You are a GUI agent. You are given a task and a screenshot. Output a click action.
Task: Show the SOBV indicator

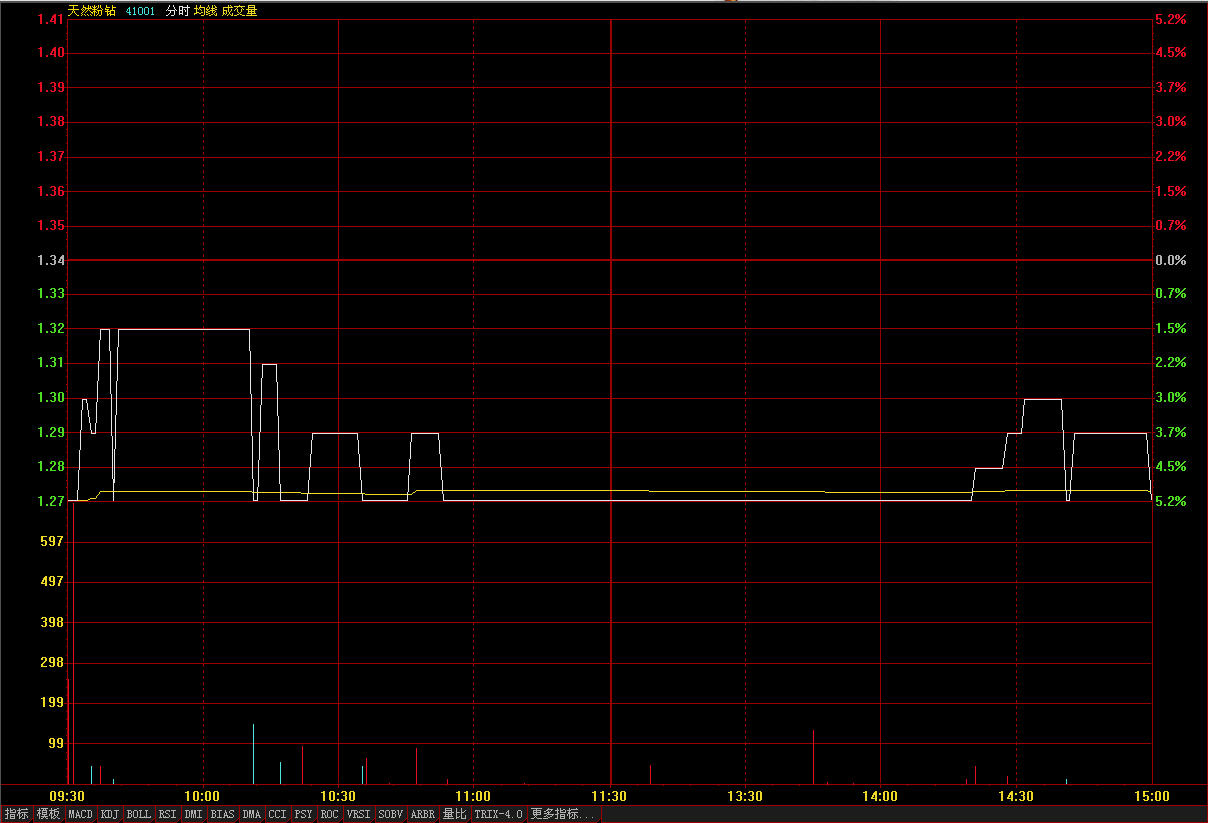point(391,814)
